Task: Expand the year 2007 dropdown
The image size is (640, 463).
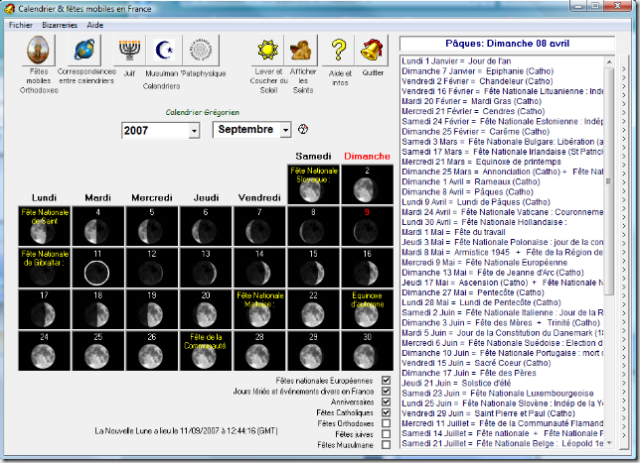Action: click(192, 131)
